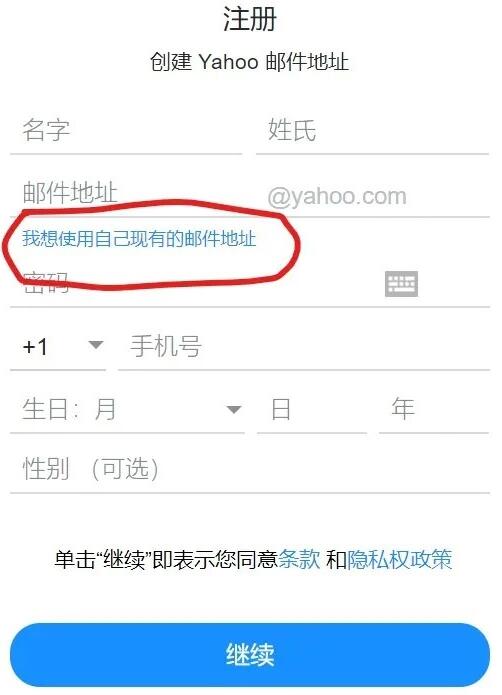Click the 日 birthday day field

click(312, 409)
